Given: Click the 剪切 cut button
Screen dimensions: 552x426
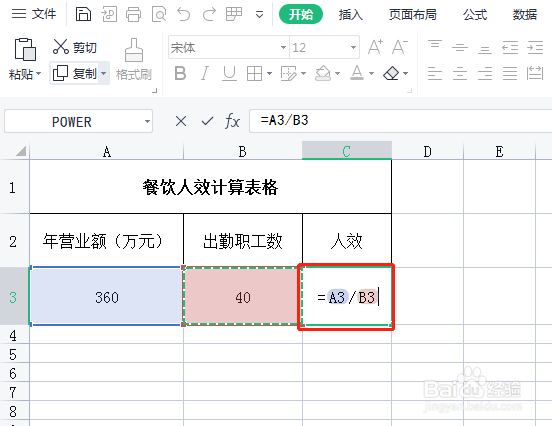Looking at the screenshot, I should tap(75, 47).
